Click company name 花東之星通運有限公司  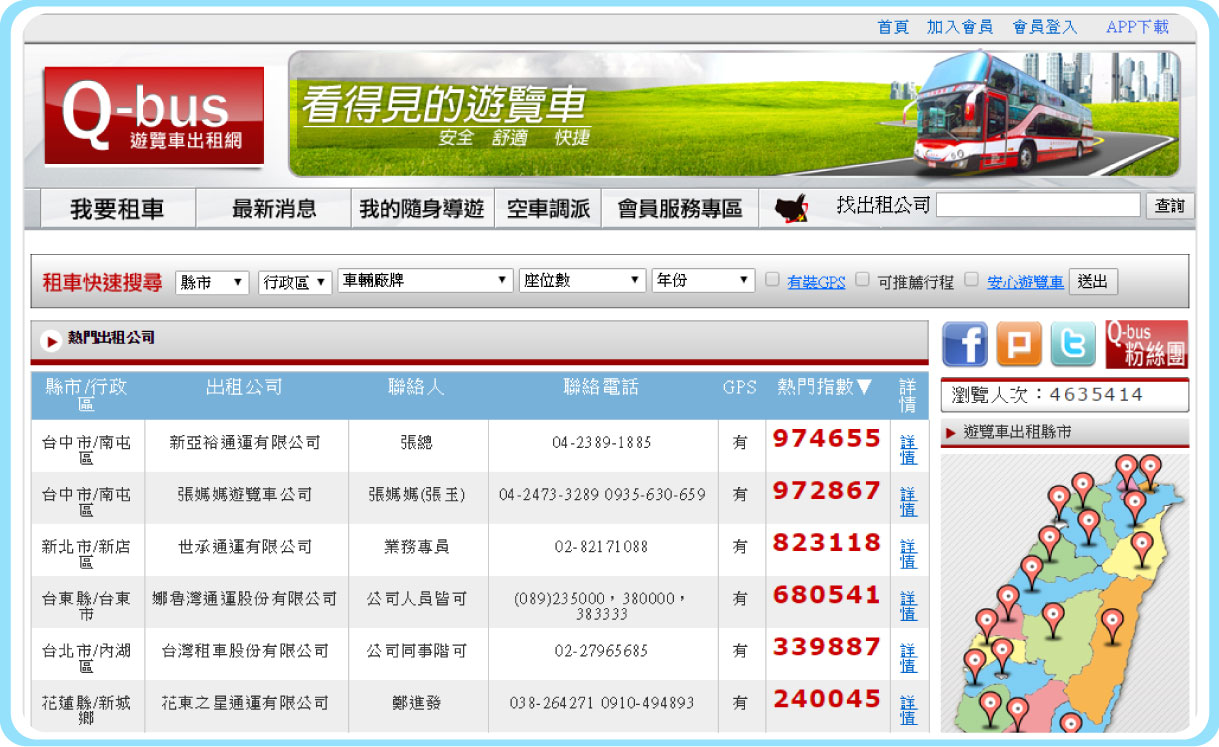tap(245, 702)
